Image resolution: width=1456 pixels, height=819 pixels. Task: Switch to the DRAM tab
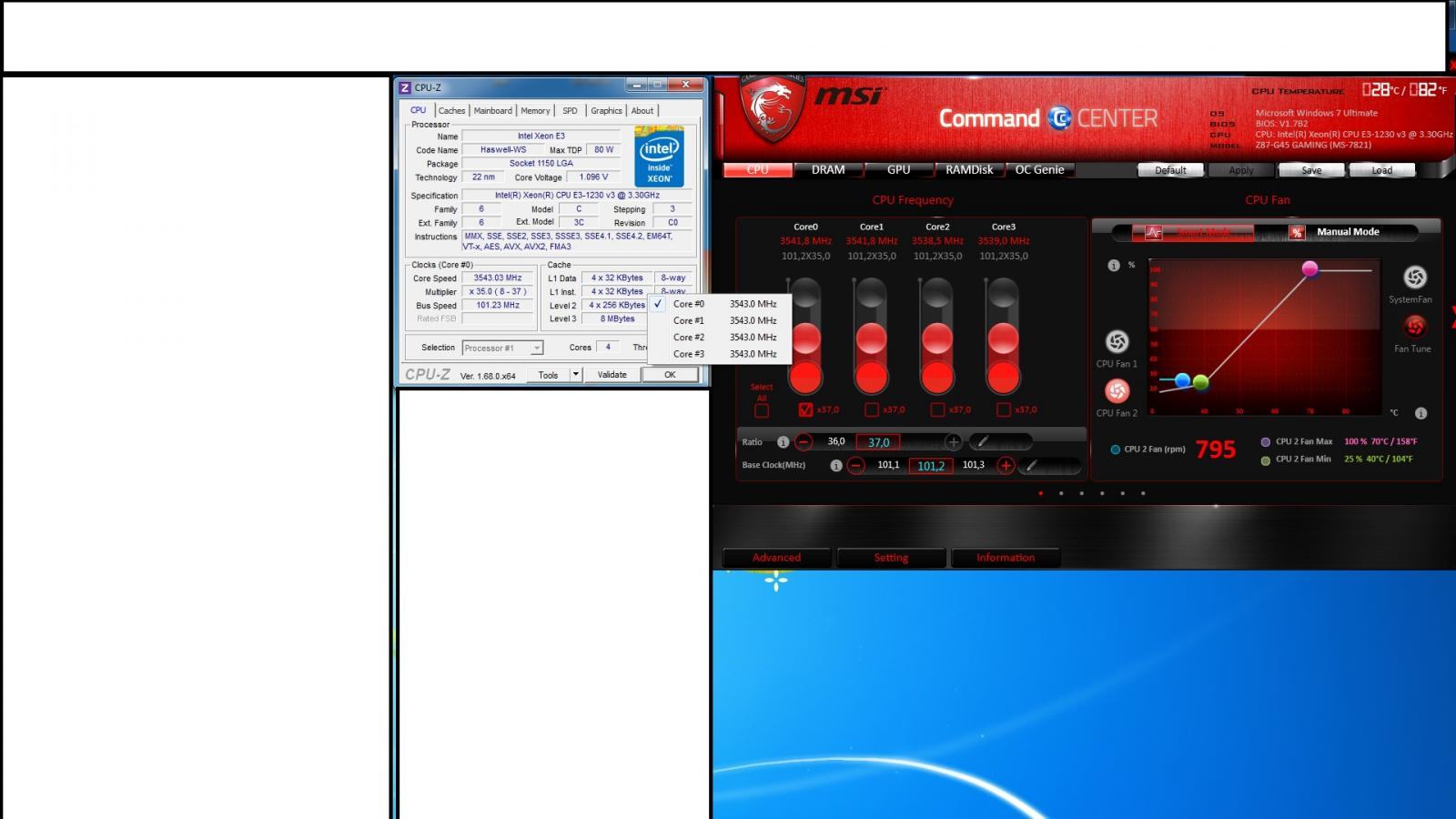tap(828, 170)
